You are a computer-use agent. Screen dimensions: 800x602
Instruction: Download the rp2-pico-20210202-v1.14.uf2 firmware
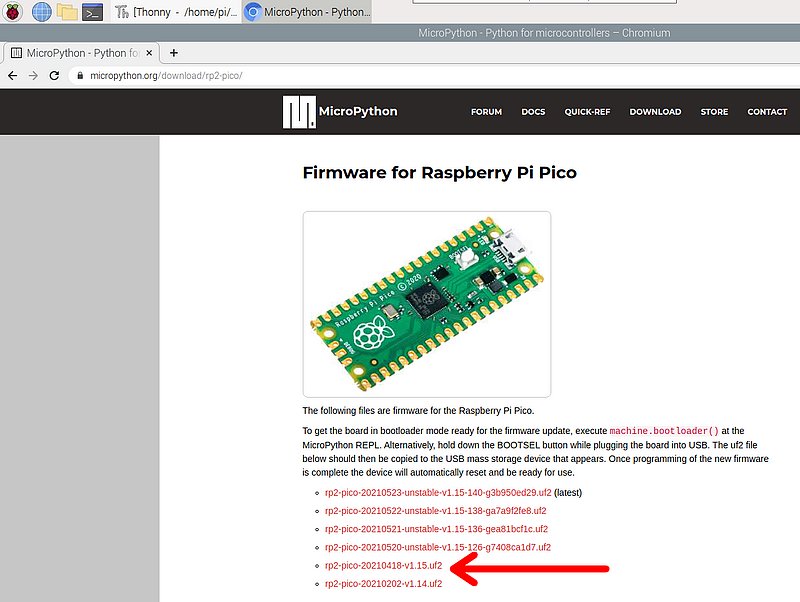(384, 584)
